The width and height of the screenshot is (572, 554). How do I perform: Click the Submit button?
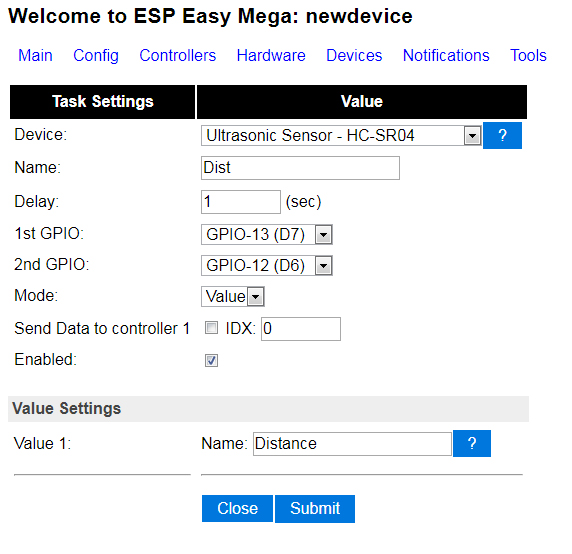315,508
